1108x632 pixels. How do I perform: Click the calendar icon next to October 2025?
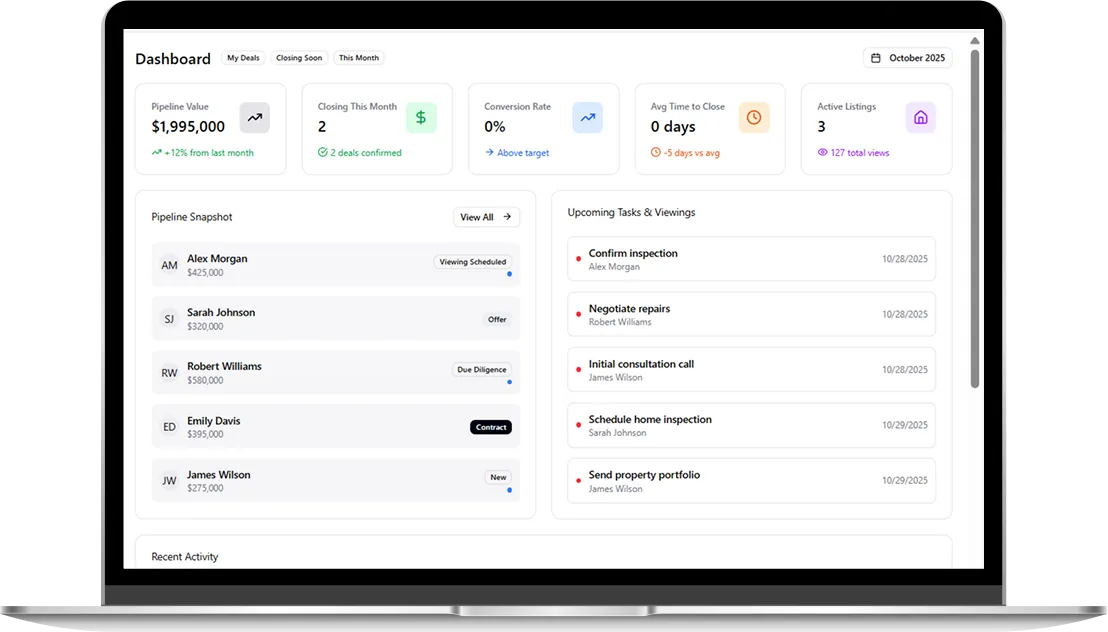click(876, 58)
